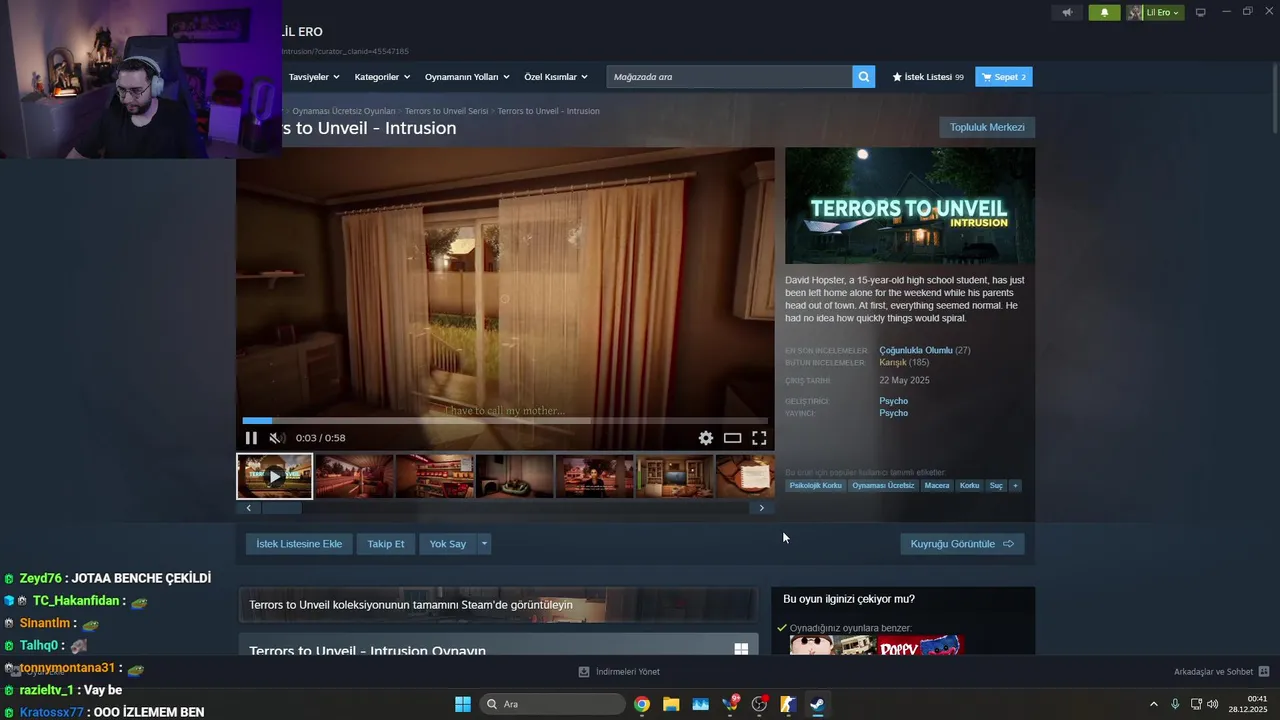The height and width of the screenshot is (720, 1280).
Task: Select the second screenshot thumbnail
Action: tap(354, 476)
